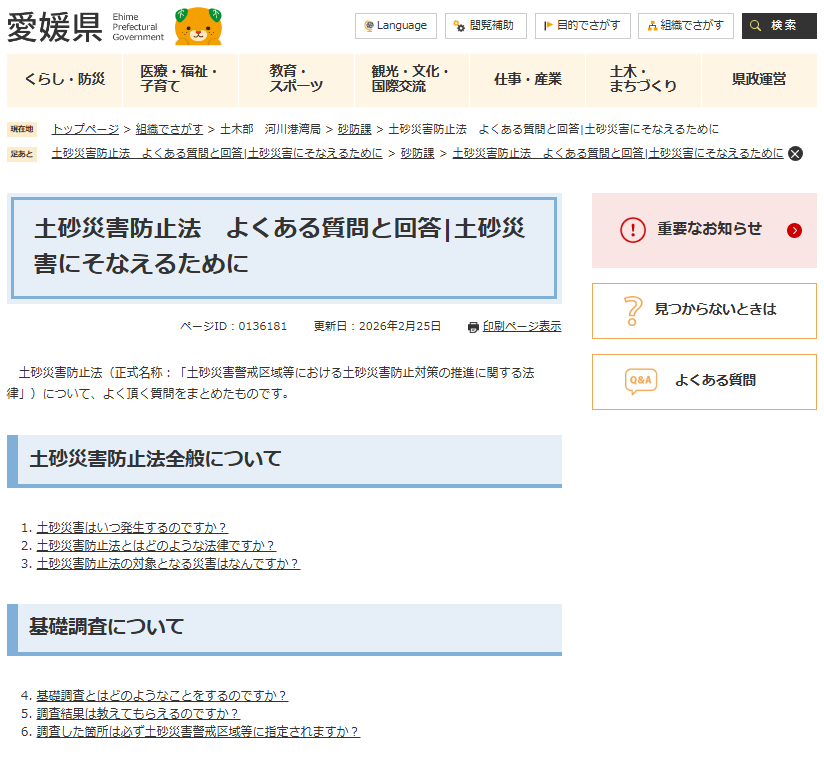
Task: Open the Language selection button
Action: (x=395, y=26)
